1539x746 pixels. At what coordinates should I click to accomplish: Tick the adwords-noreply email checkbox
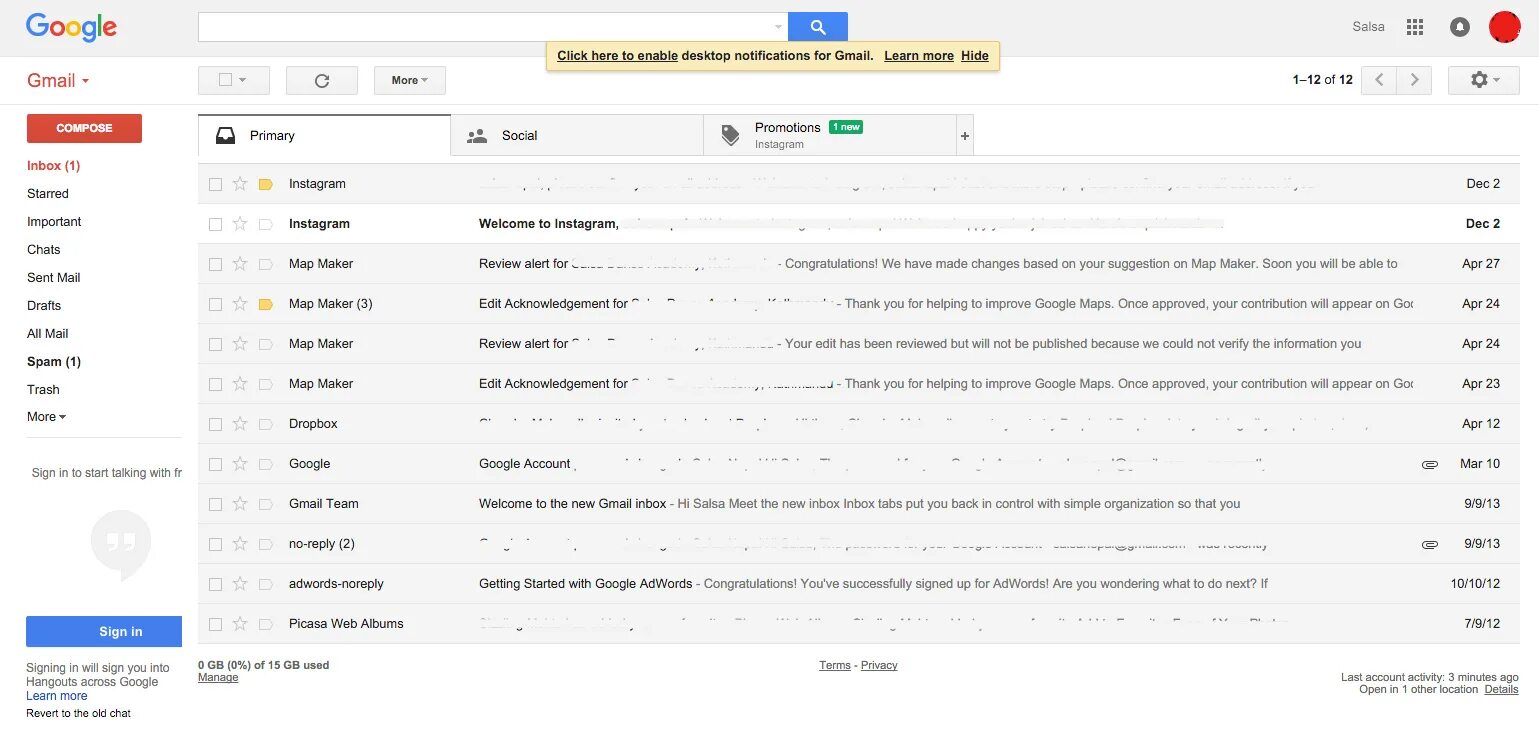[215, 584]
